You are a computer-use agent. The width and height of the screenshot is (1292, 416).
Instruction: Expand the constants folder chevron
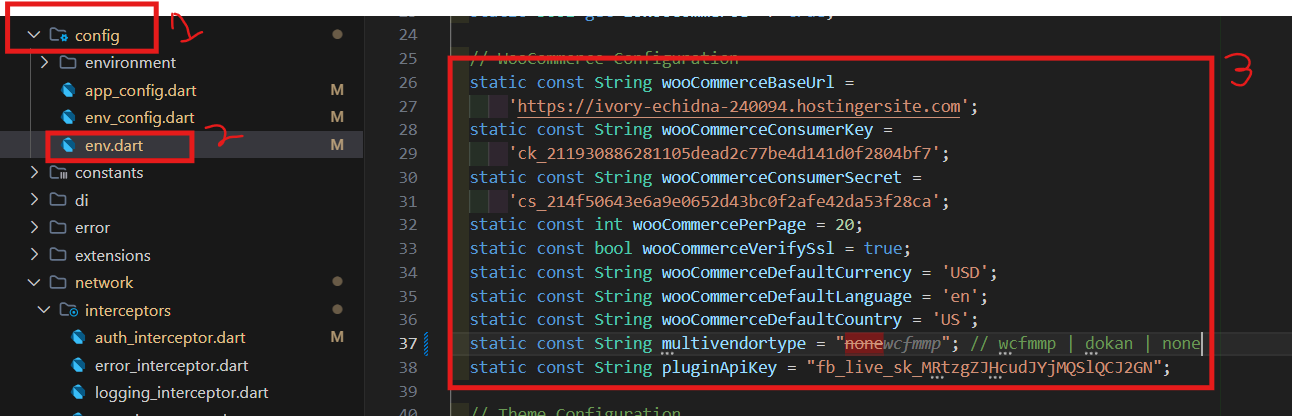pos(33,172)
